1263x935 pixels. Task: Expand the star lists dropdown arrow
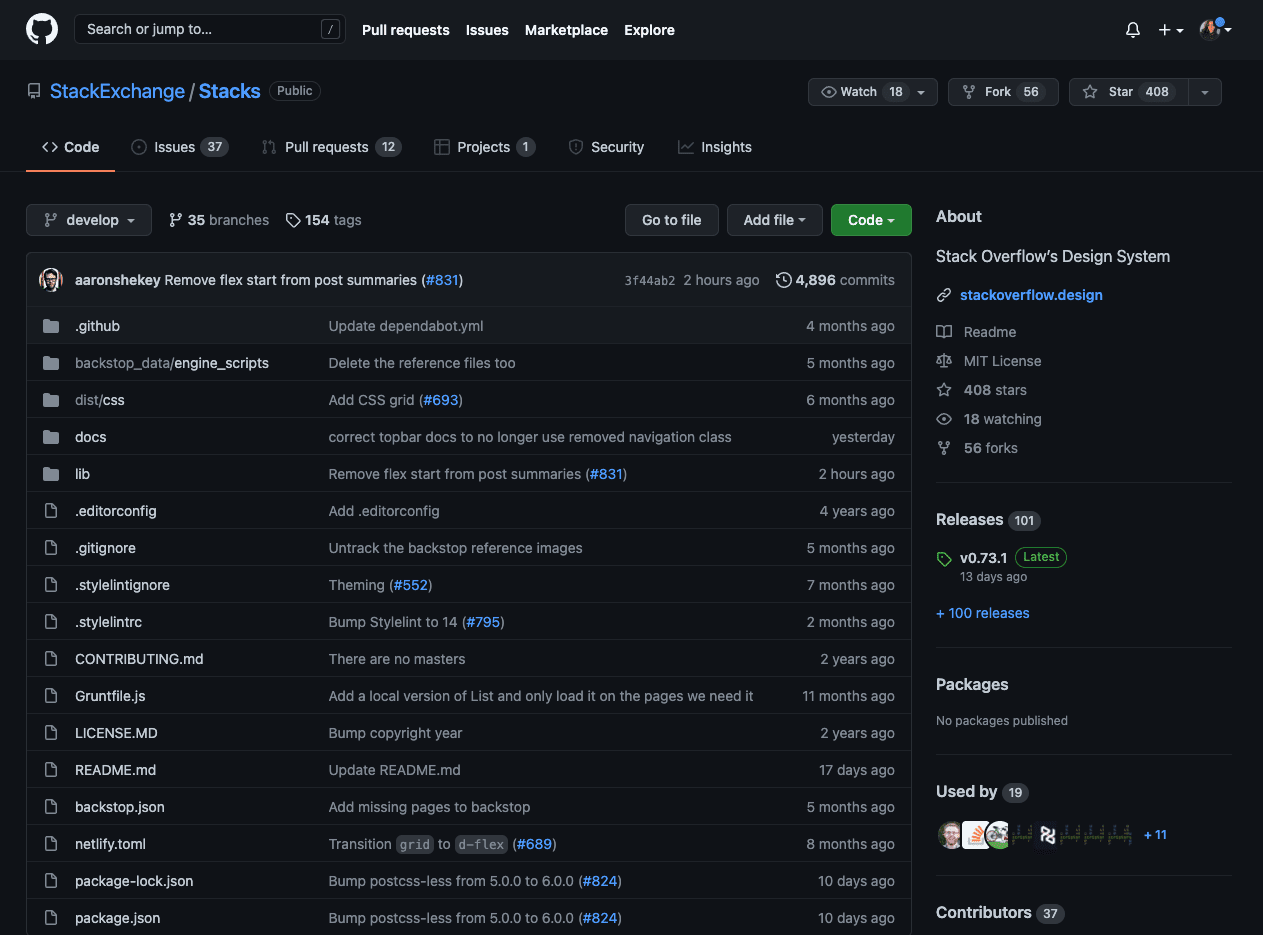pos(1205,92)
